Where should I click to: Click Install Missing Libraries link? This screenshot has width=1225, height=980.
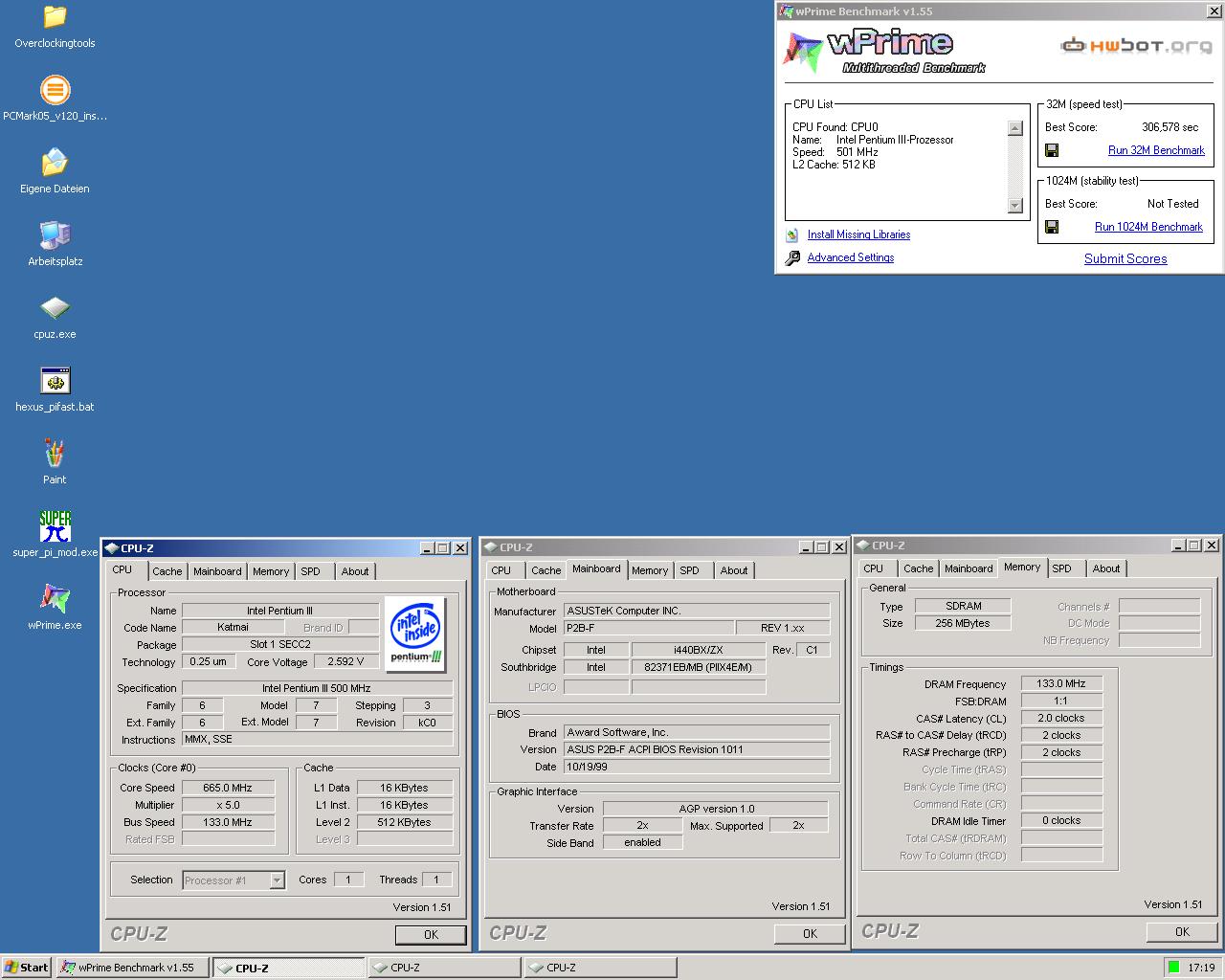point(858,234)
